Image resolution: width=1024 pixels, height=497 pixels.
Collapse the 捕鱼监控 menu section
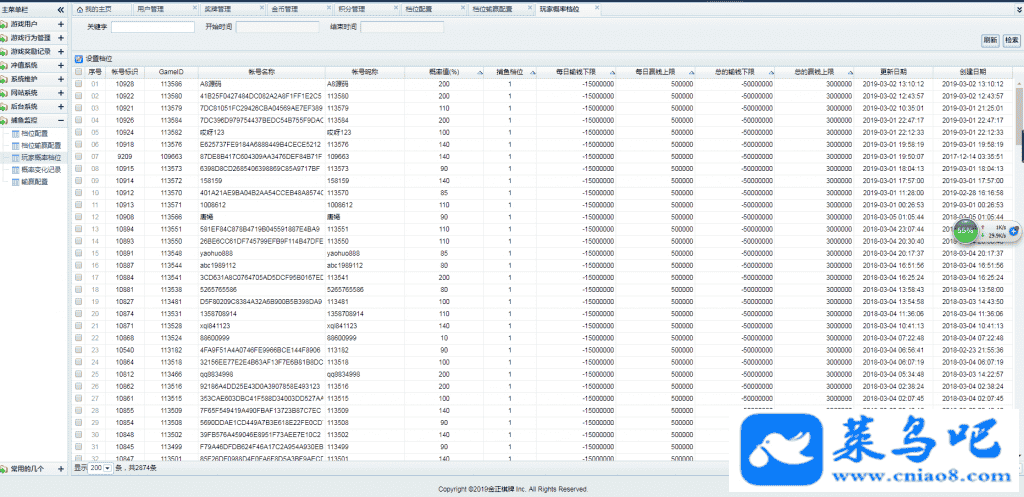[61, 120]
